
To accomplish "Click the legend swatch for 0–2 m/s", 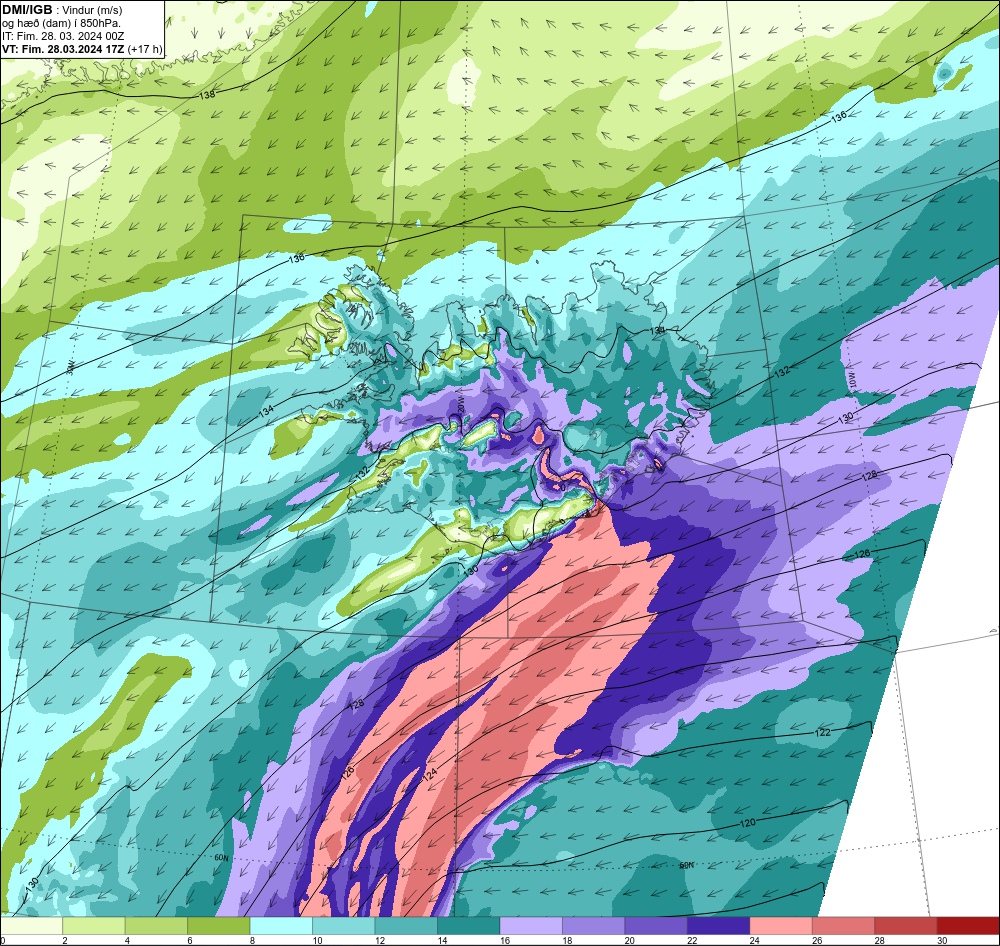I will click(31, 926).
